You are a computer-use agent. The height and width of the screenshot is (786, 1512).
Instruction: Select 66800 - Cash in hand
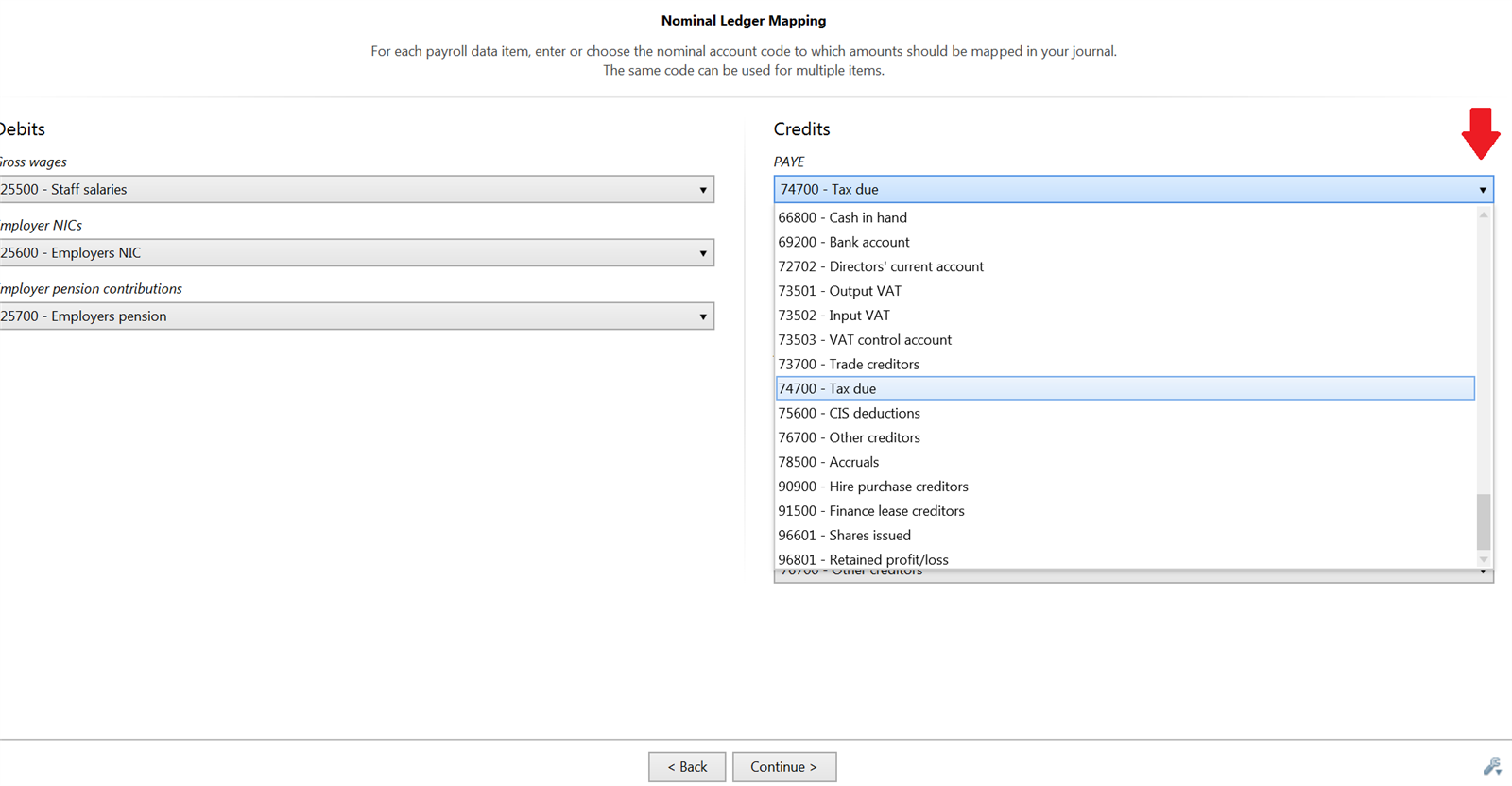1125,217
